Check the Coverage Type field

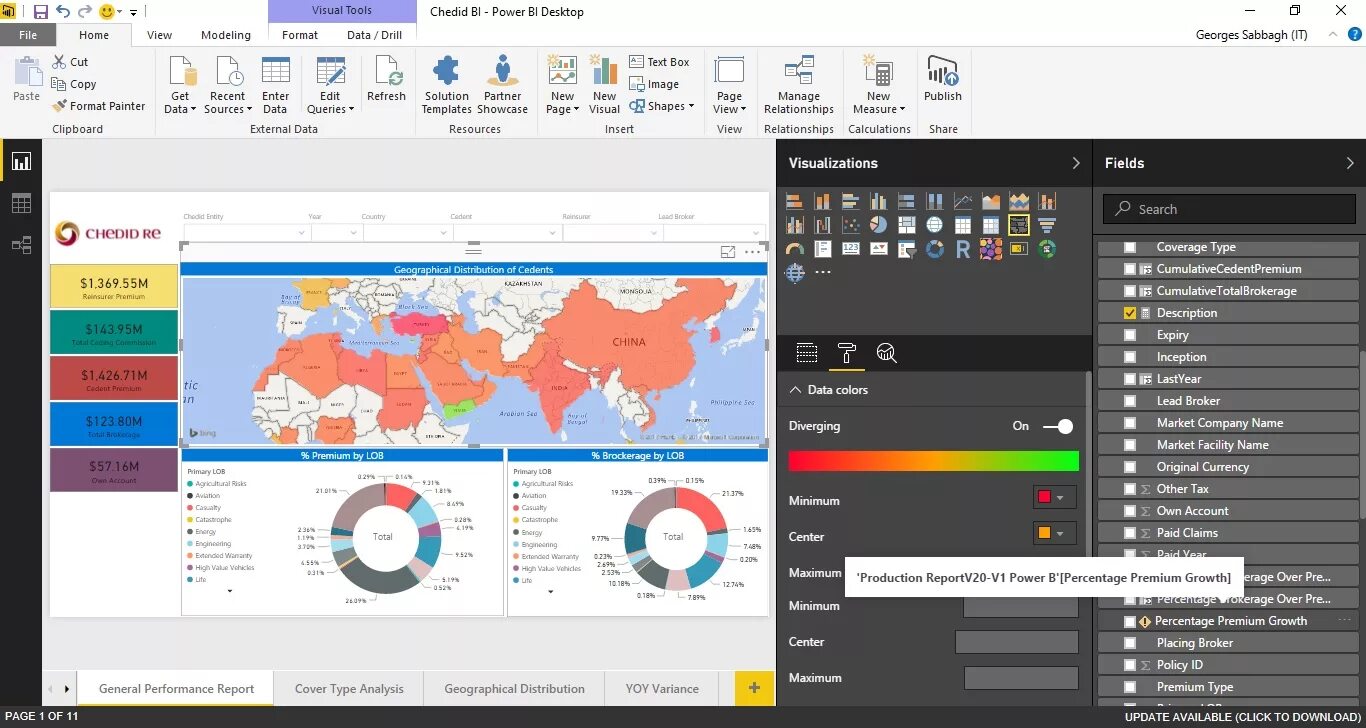click(x=1130, y=247)
